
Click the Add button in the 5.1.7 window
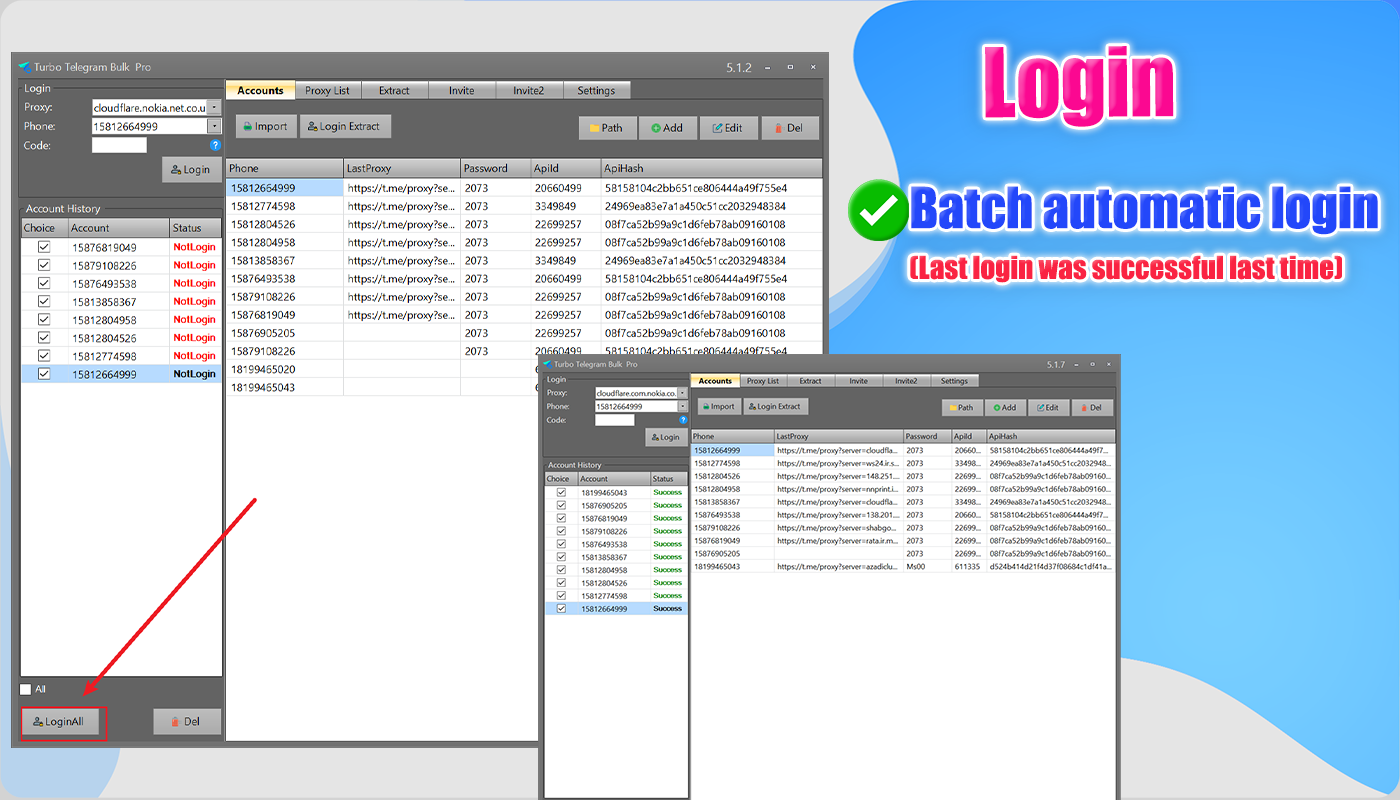pyautogui.click(x=1005, y=408)
